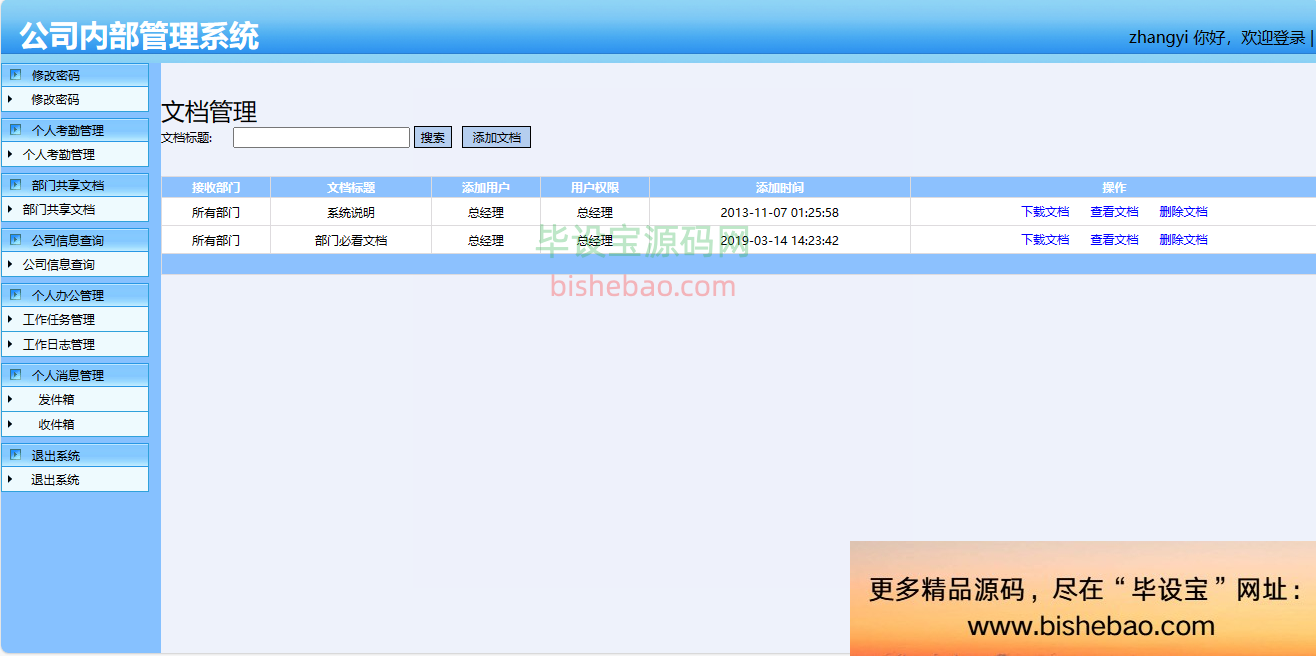Click the arrow next to 工作日志管理
The width and height of the screenshot is (1316, 656).
click(x=10, y=344)
